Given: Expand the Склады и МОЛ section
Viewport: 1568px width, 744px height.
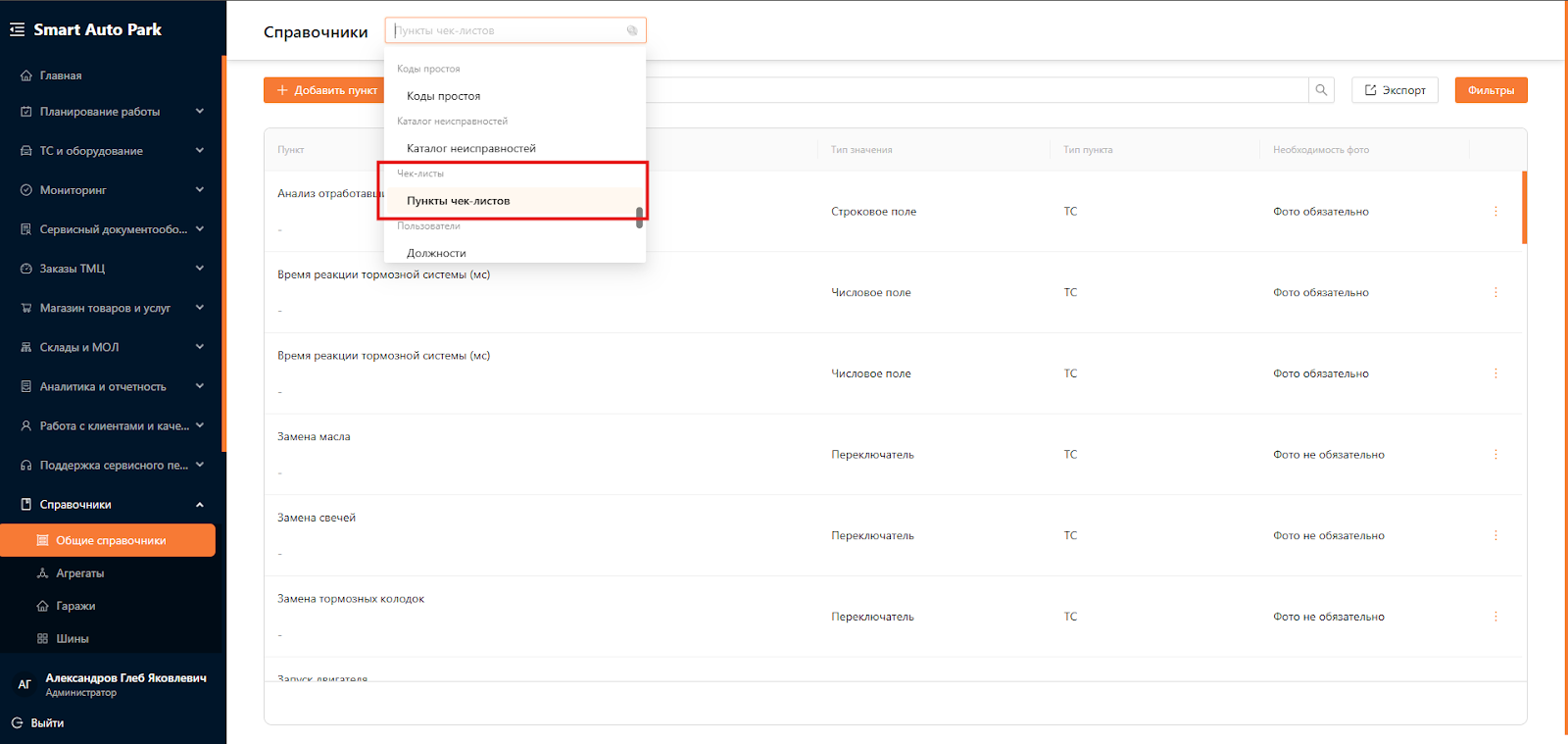Looking at the screenshot, I should pos(200,347).
